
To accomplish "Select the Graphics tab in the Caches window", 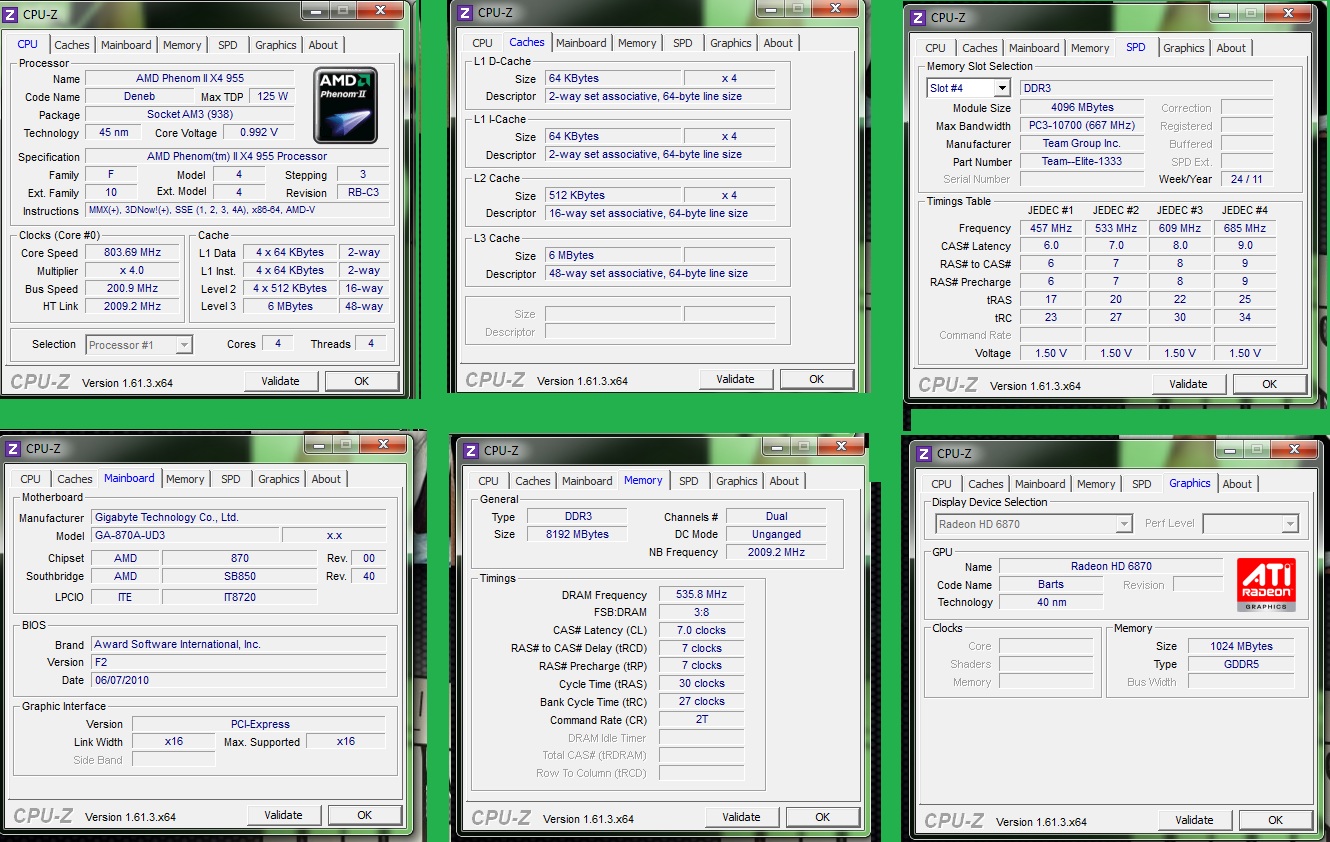I will (731, 43).
